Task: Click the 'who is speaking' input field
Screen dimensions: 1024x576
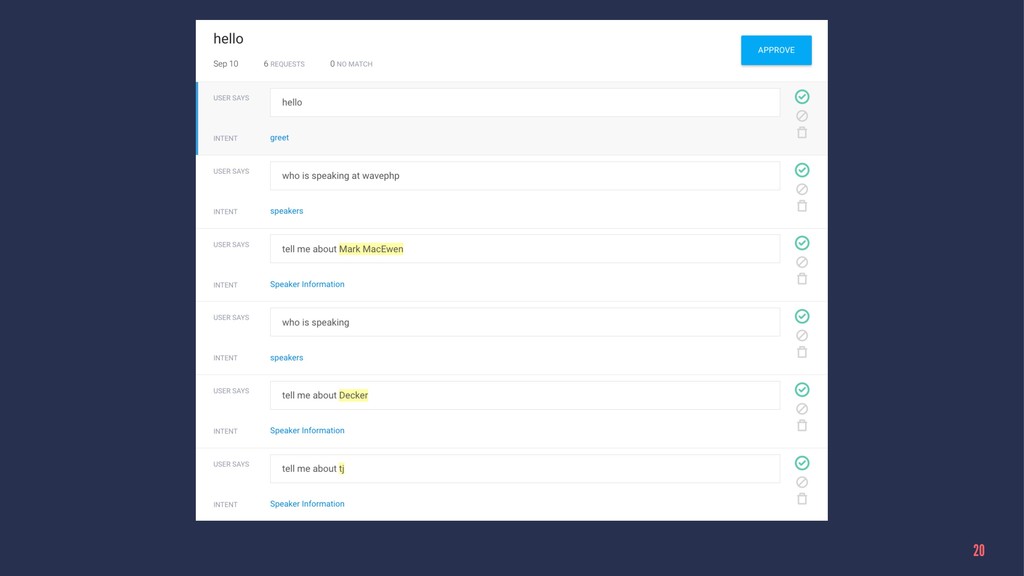Action: 525,322
